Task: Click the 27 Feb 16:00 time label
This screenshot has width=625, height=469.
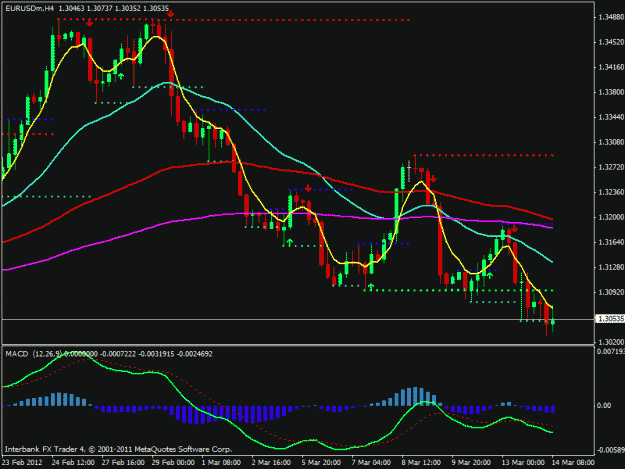Action: 123,463
